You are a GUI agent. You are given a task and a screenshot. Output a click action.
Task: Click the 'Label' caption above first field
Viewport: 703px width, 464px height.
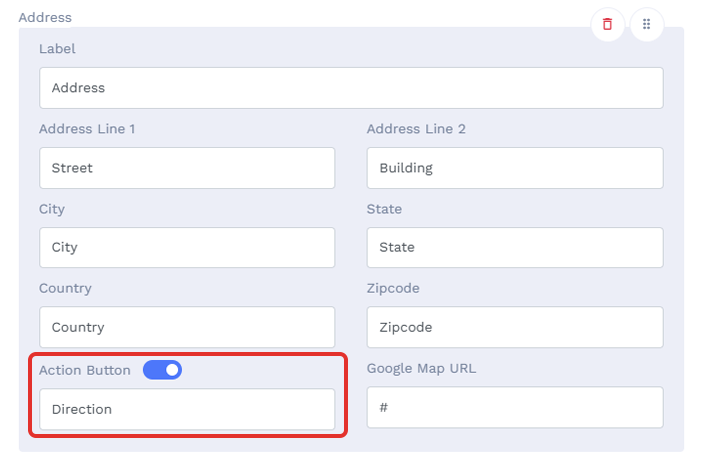[x=57, y=48]
